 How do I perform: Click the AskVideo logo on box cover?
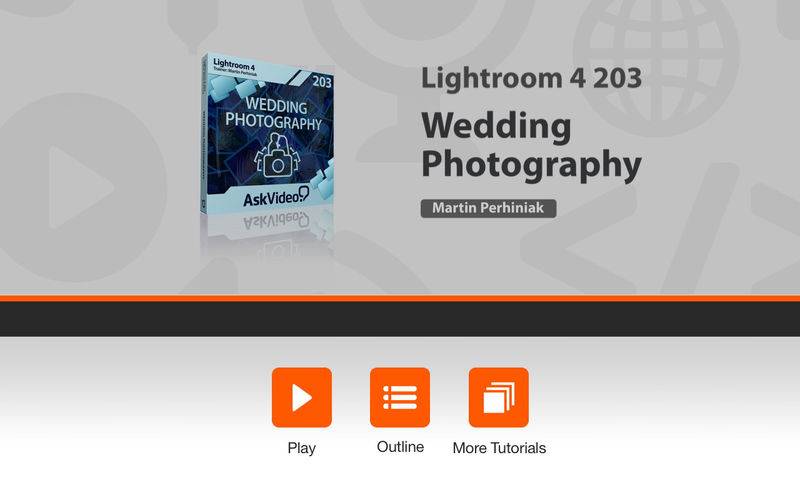tap(276, 197)
